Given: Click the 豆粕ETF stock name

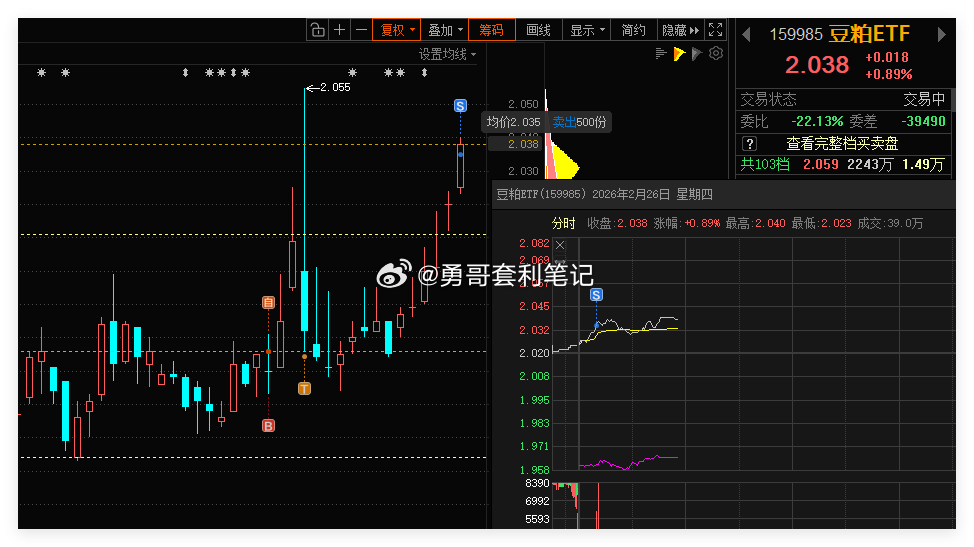Looking at the screenshot, I should [x=869, y=34].
